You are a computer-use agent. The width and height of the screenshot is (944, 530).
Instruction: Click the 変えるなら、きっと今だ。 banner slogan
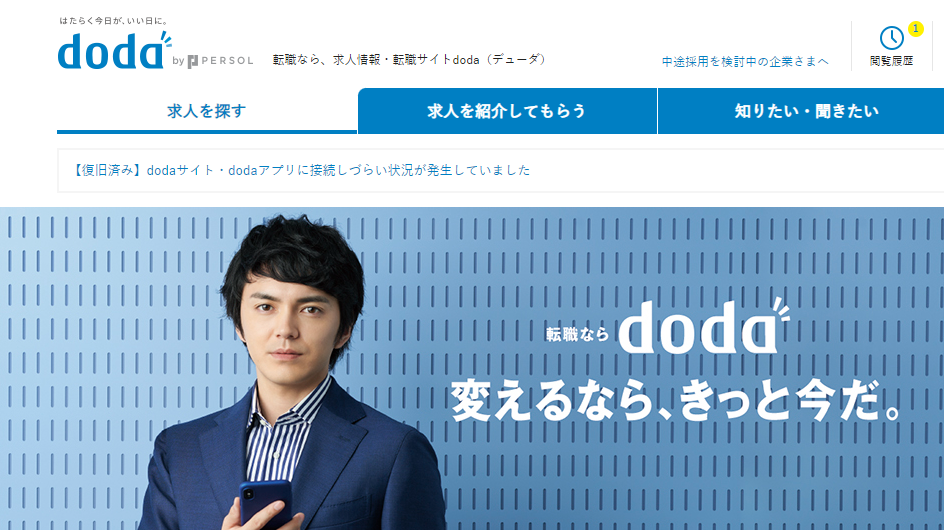point(675,401)
